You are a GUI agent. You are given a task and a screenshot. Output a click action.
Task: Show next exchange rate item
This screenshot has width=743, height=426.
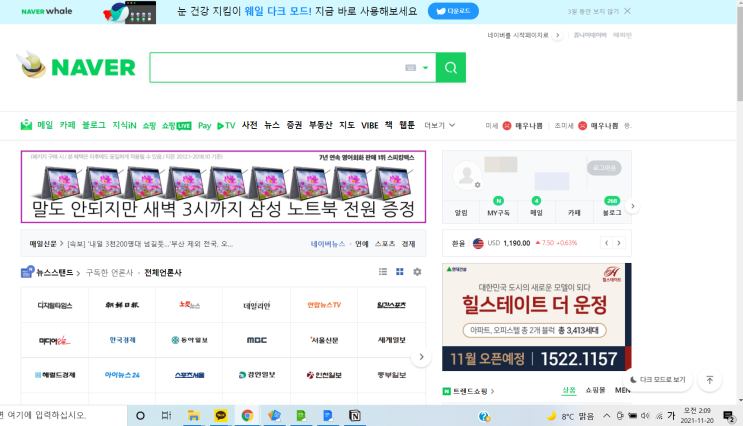(619, 243)
